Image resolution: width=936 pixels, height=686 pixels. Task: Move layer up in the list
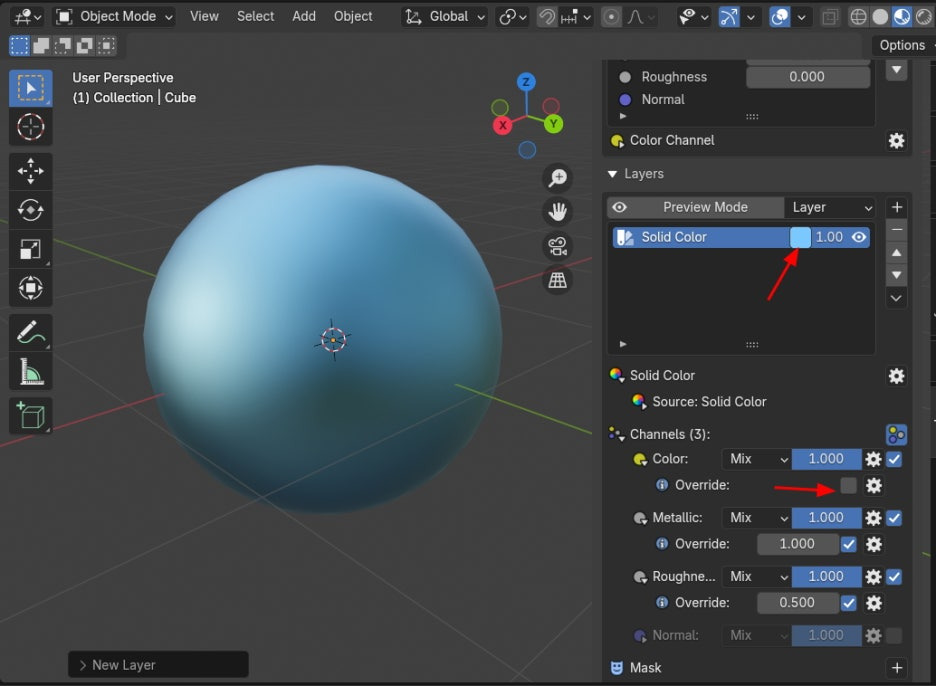point(896,253)
